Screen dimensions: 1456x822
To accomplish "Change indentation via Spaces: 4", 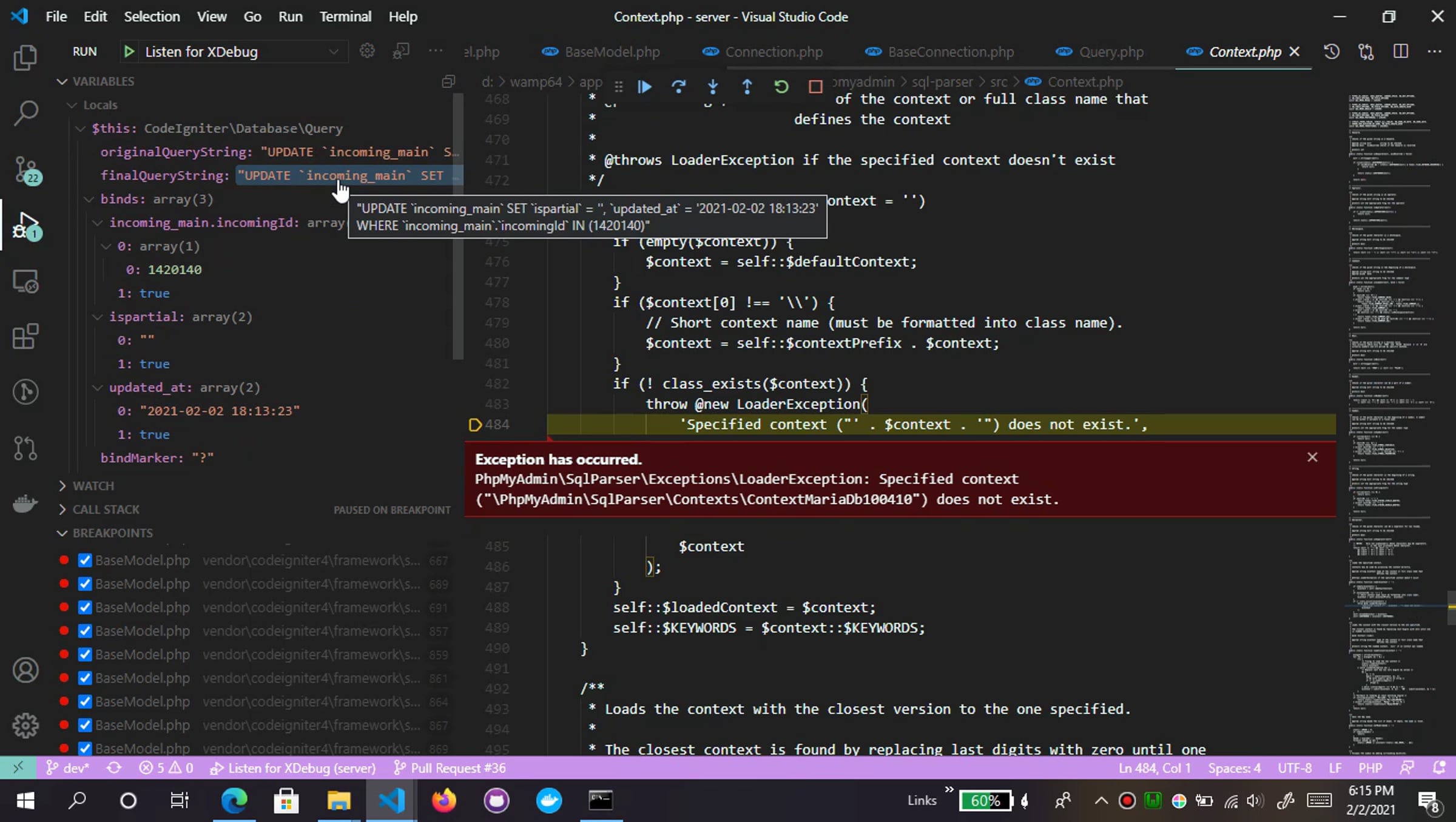I will (1234, 768).
